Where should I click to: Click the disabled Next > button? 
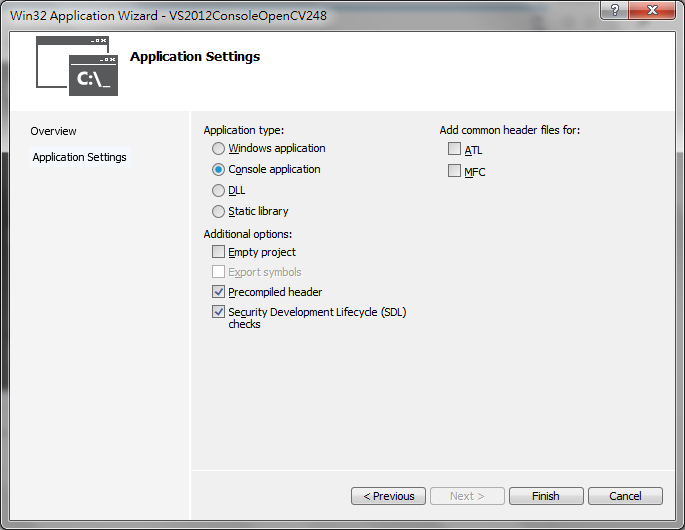(467, 496)
